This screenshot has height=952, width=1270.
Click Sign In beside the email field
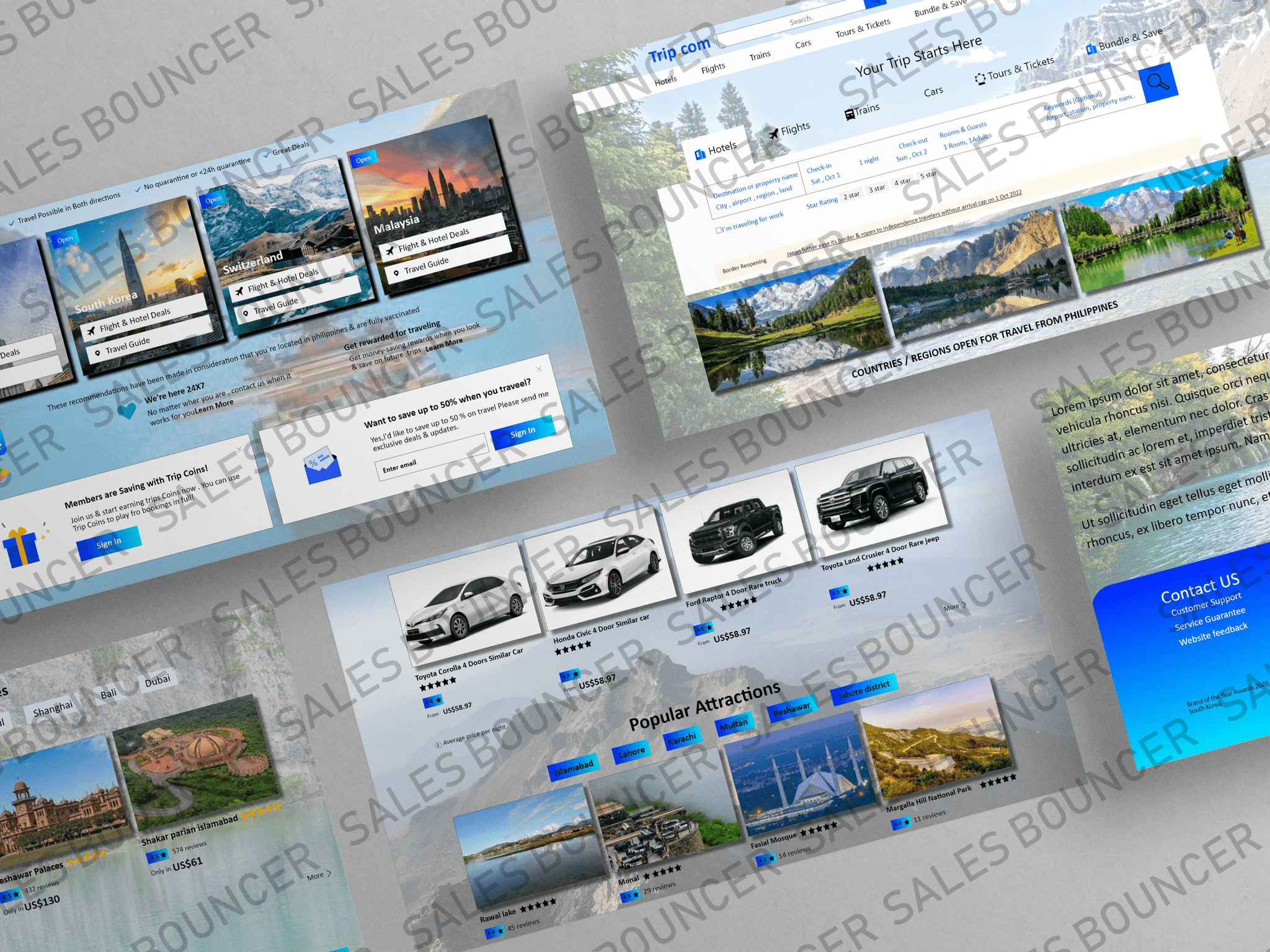[x=522, y=433]
